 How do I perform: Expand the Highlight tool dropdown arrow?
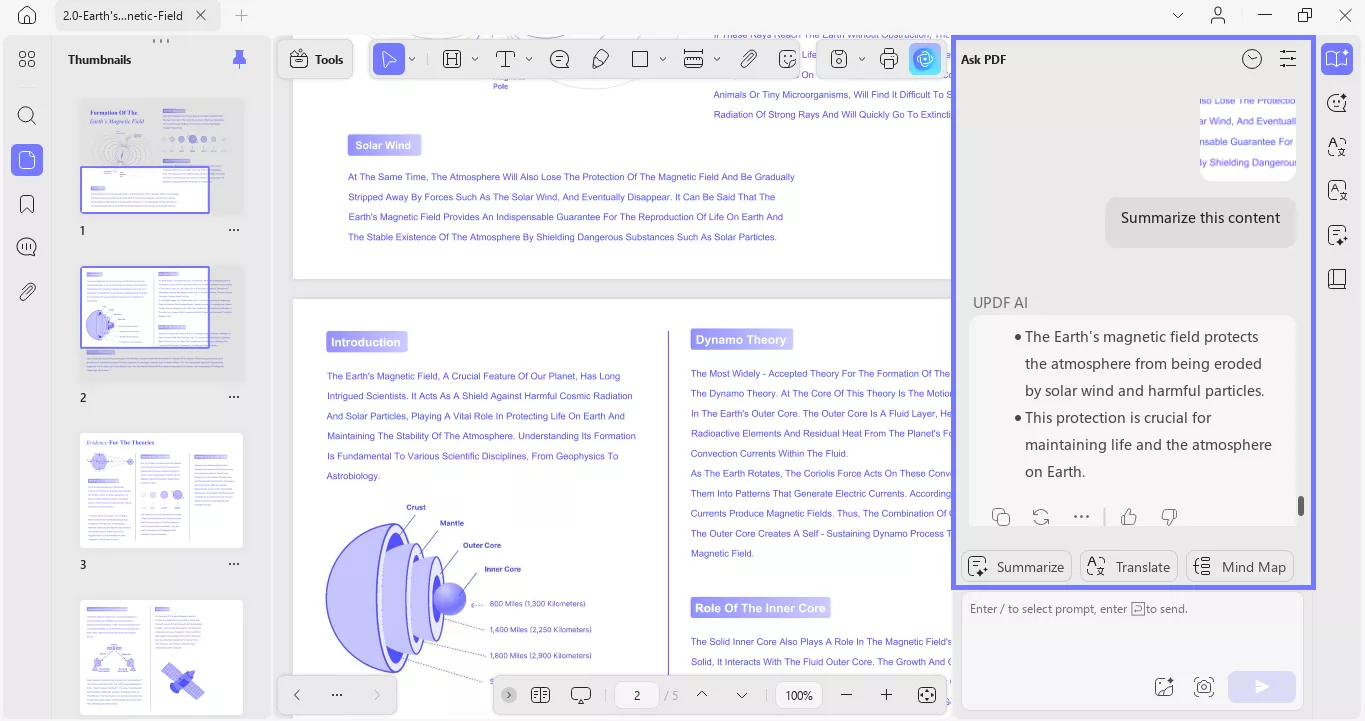point(475,60)
